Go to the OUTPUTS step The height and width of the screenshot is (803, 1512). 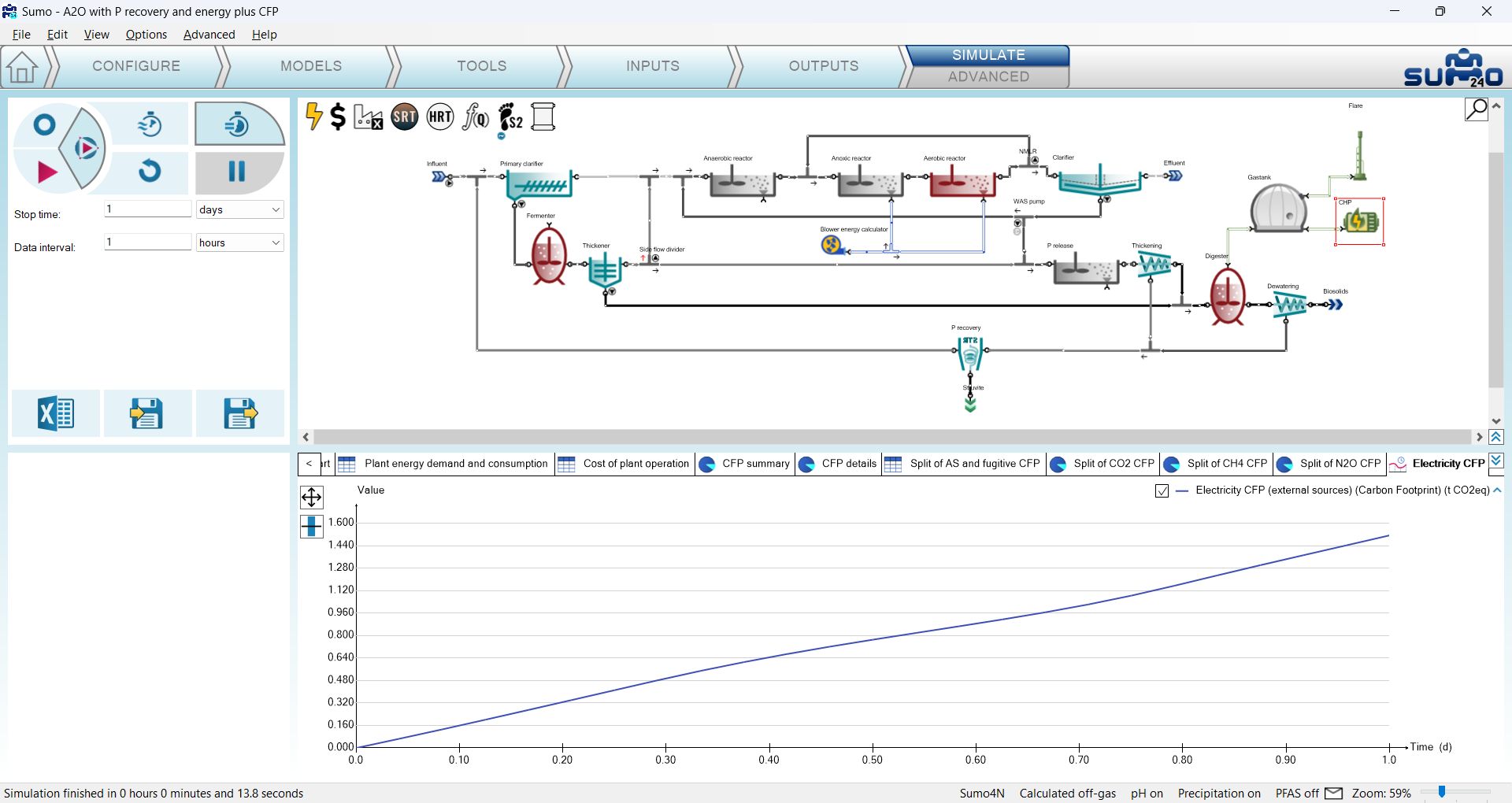(x=824, y=66)
